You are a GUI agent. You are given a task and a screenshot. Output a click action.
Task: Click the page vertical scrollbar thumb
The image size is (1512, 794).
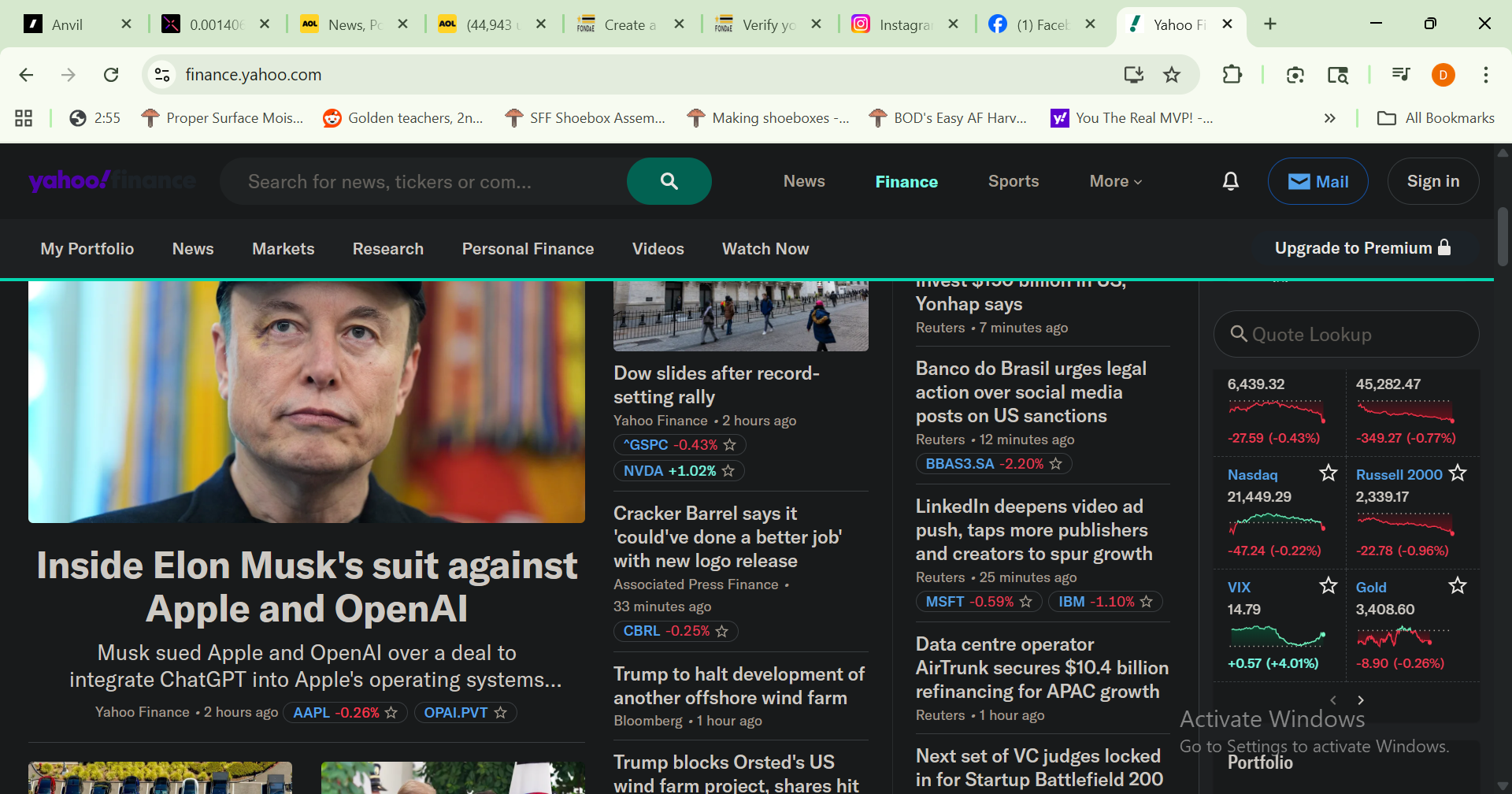1503,236
